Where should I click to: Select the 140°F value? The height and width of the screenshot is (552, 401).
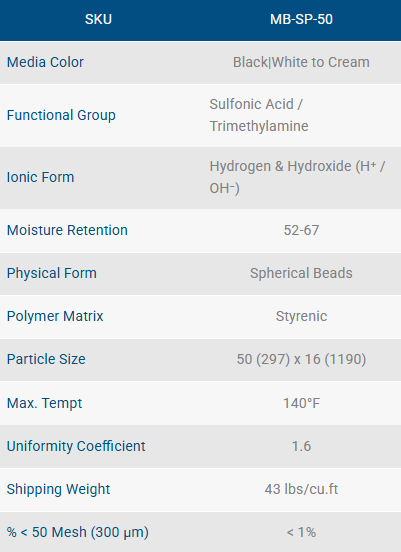pos(301,403)
